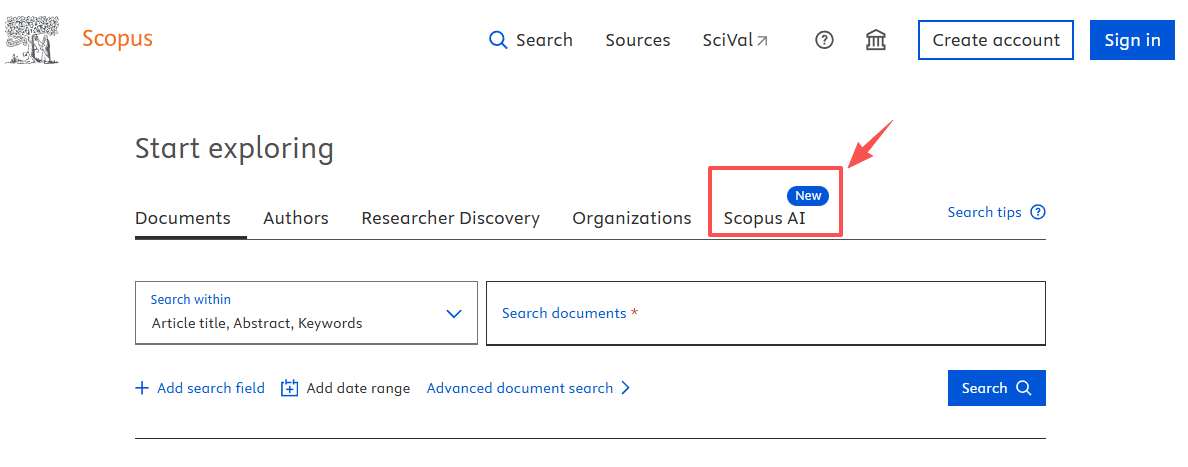Click the plus icon for Add search field

(142, 388)
